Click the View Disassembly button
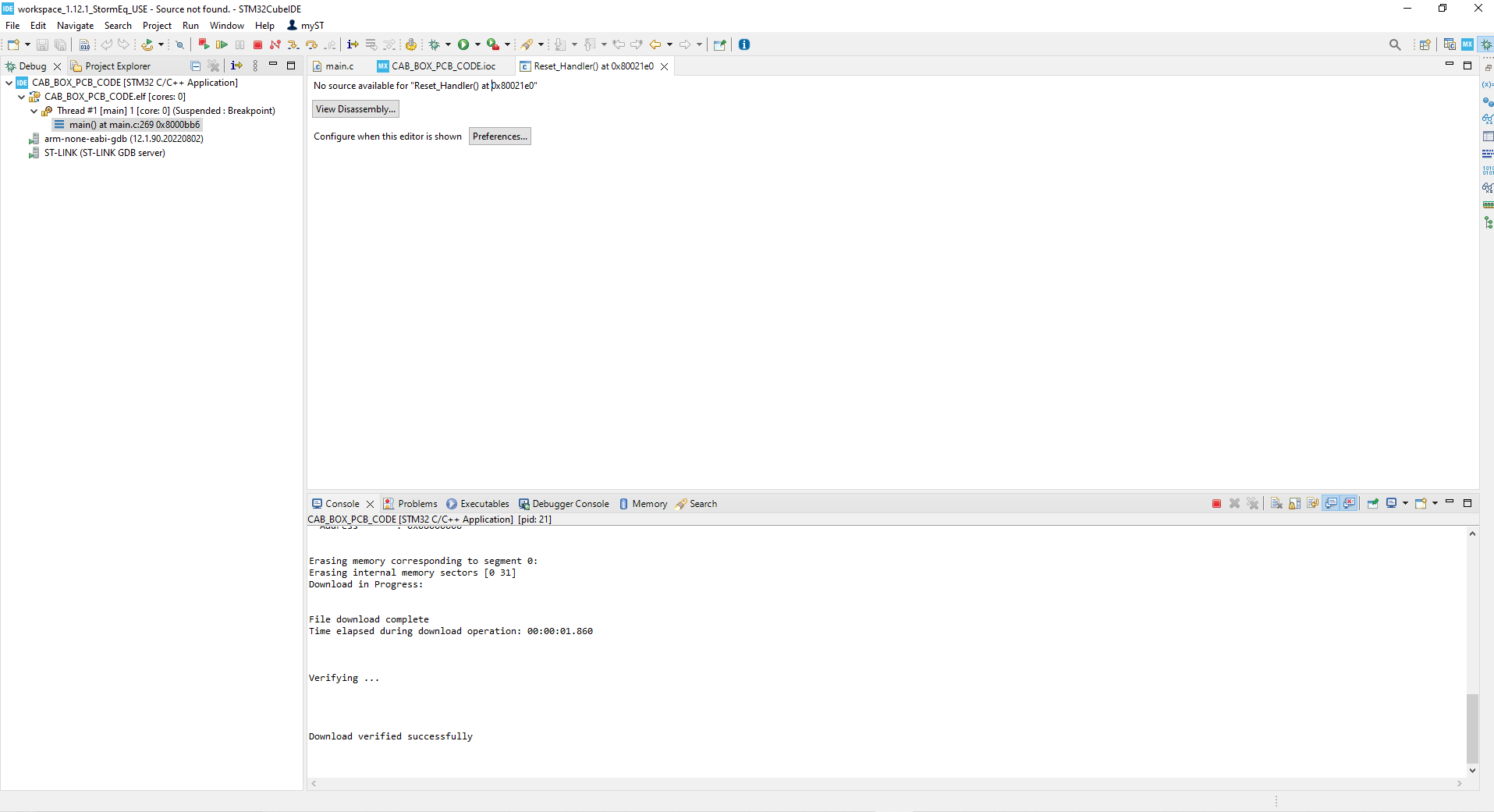Screen dimensions: 1494x812 point(355,108)
